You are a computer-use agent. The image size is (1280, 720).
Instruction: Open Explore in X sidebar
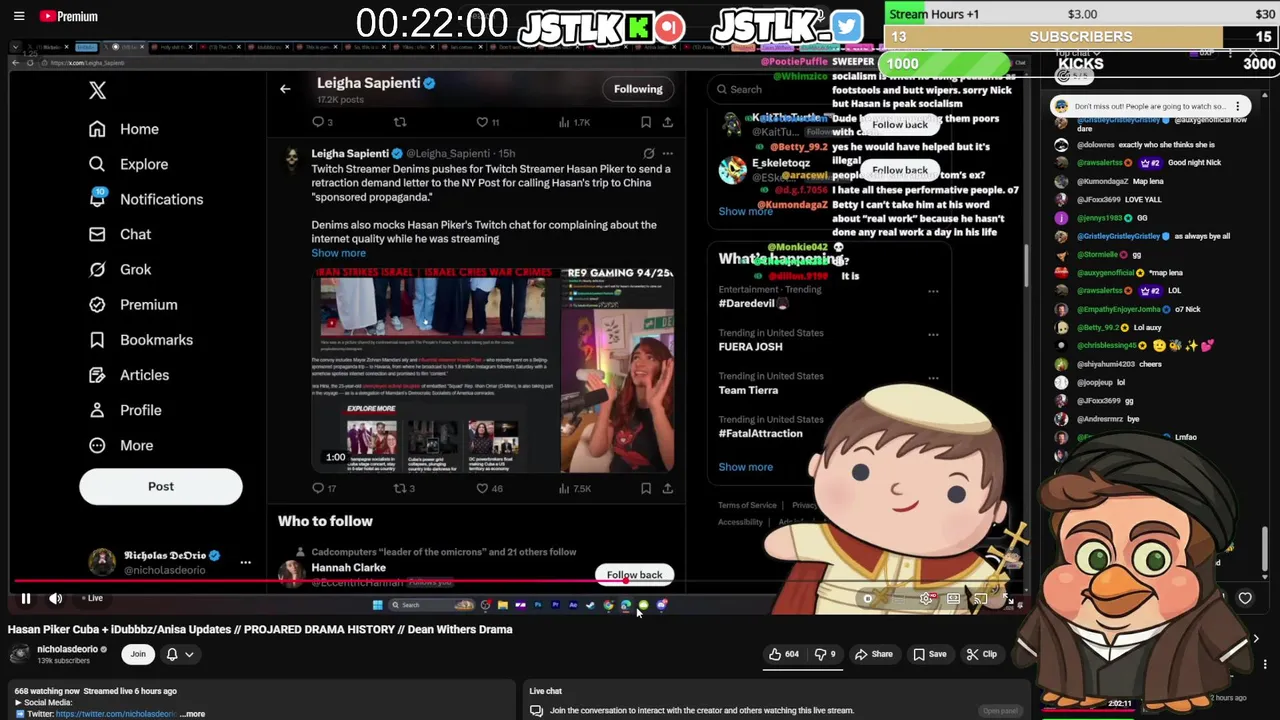128,164
